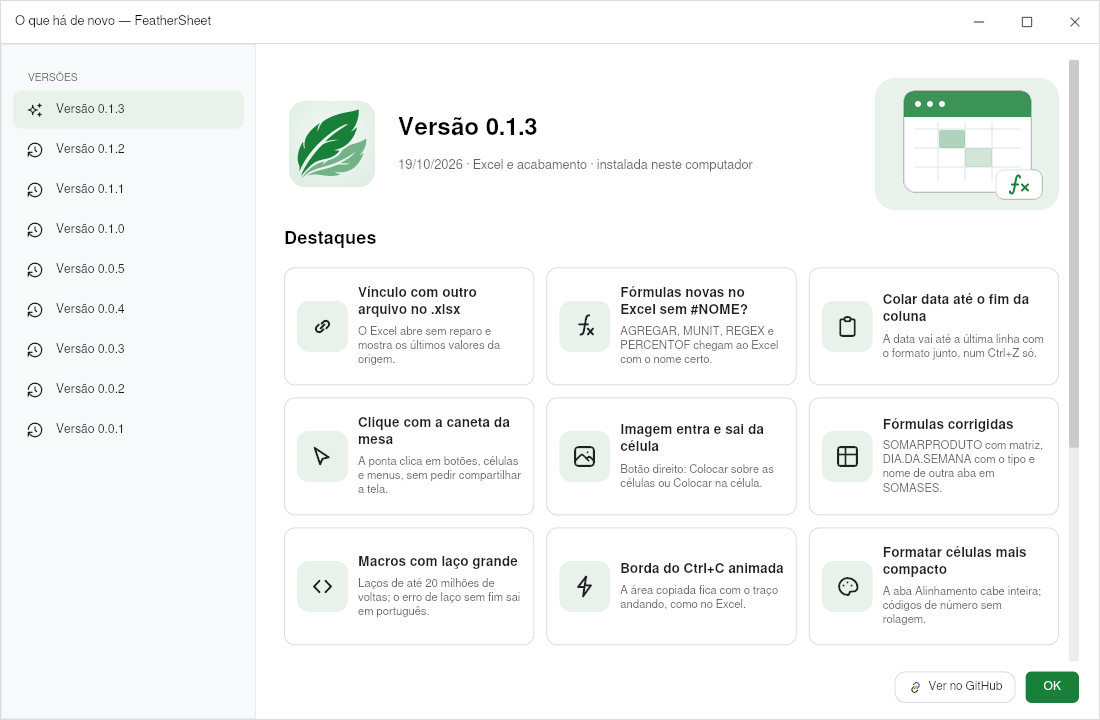Select Versão 0.0.5 in the sidebar

point(128,269)
